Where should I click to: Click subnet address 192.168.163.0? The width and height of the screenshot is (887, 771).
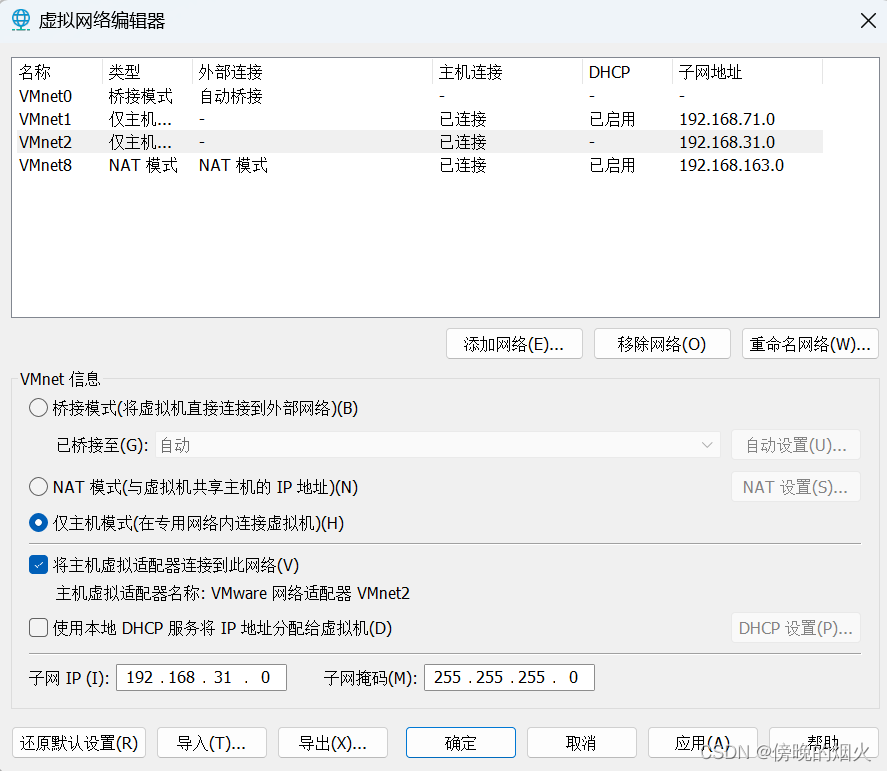(731, 165)
